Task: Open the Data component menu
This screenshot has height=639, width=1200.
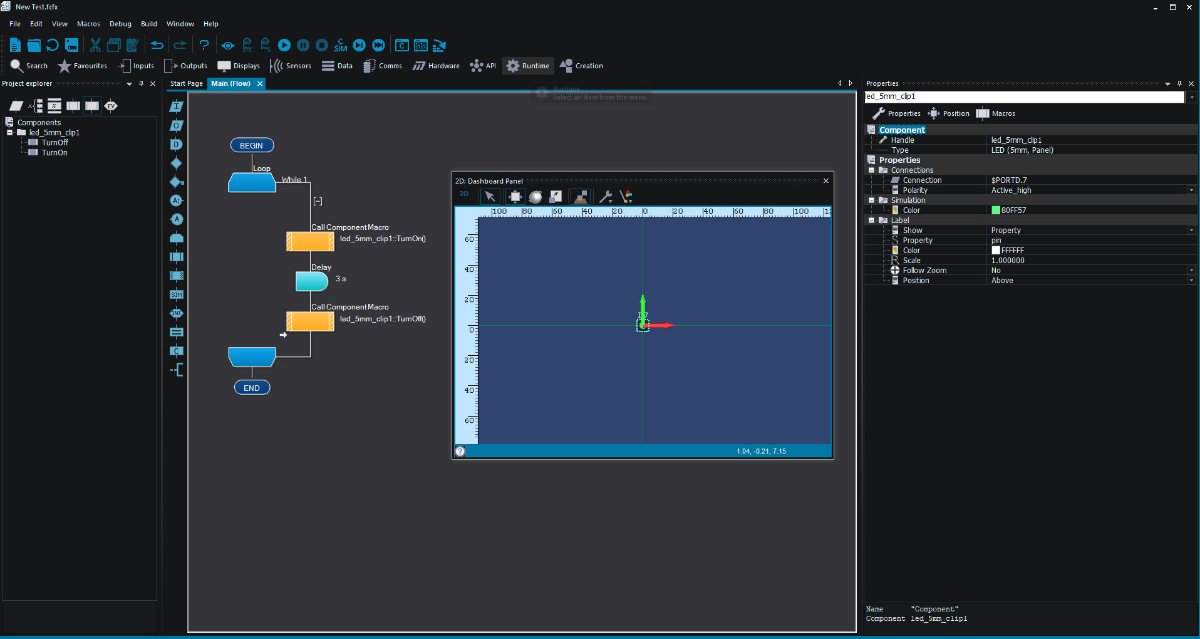Action: [337, 66]
